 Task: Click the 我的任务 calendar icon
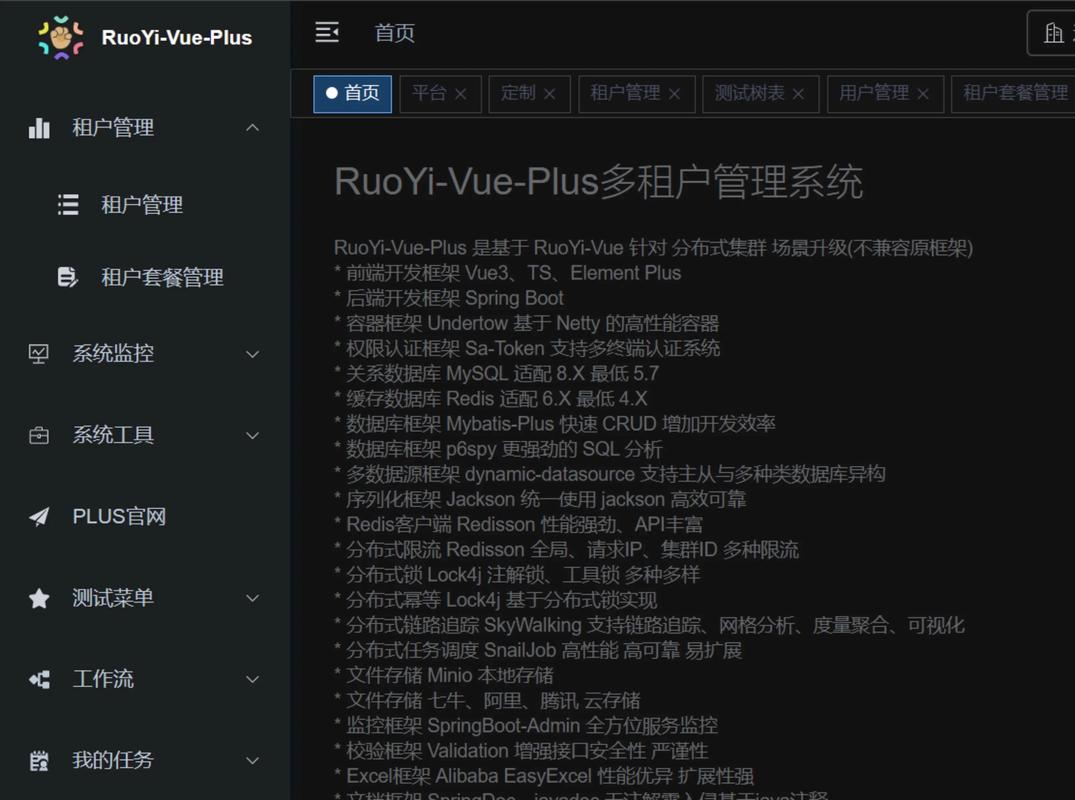click(39, 760)
